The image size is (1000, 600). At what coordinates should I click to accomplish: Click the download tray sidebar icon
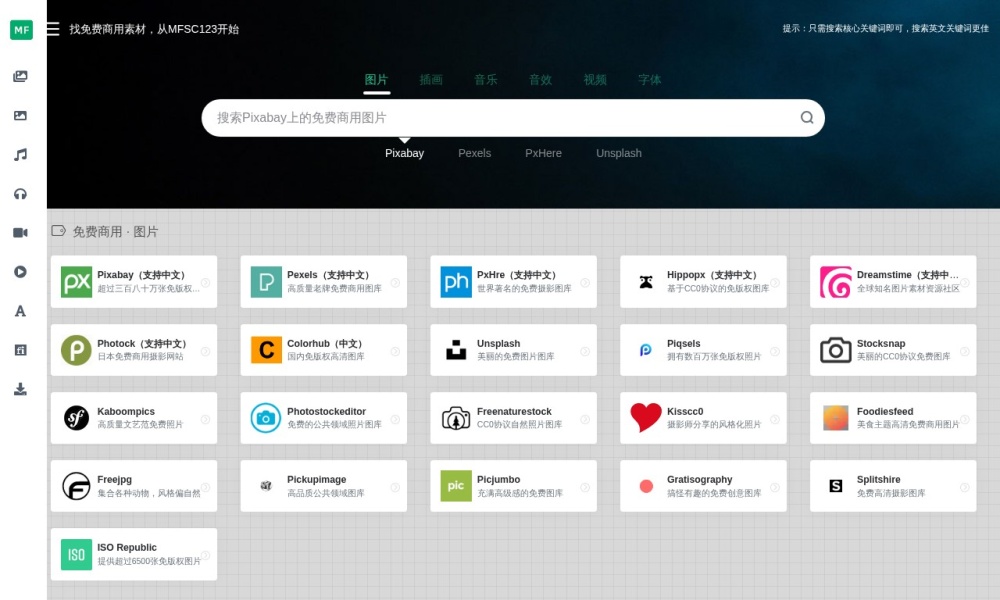point(20,389)
